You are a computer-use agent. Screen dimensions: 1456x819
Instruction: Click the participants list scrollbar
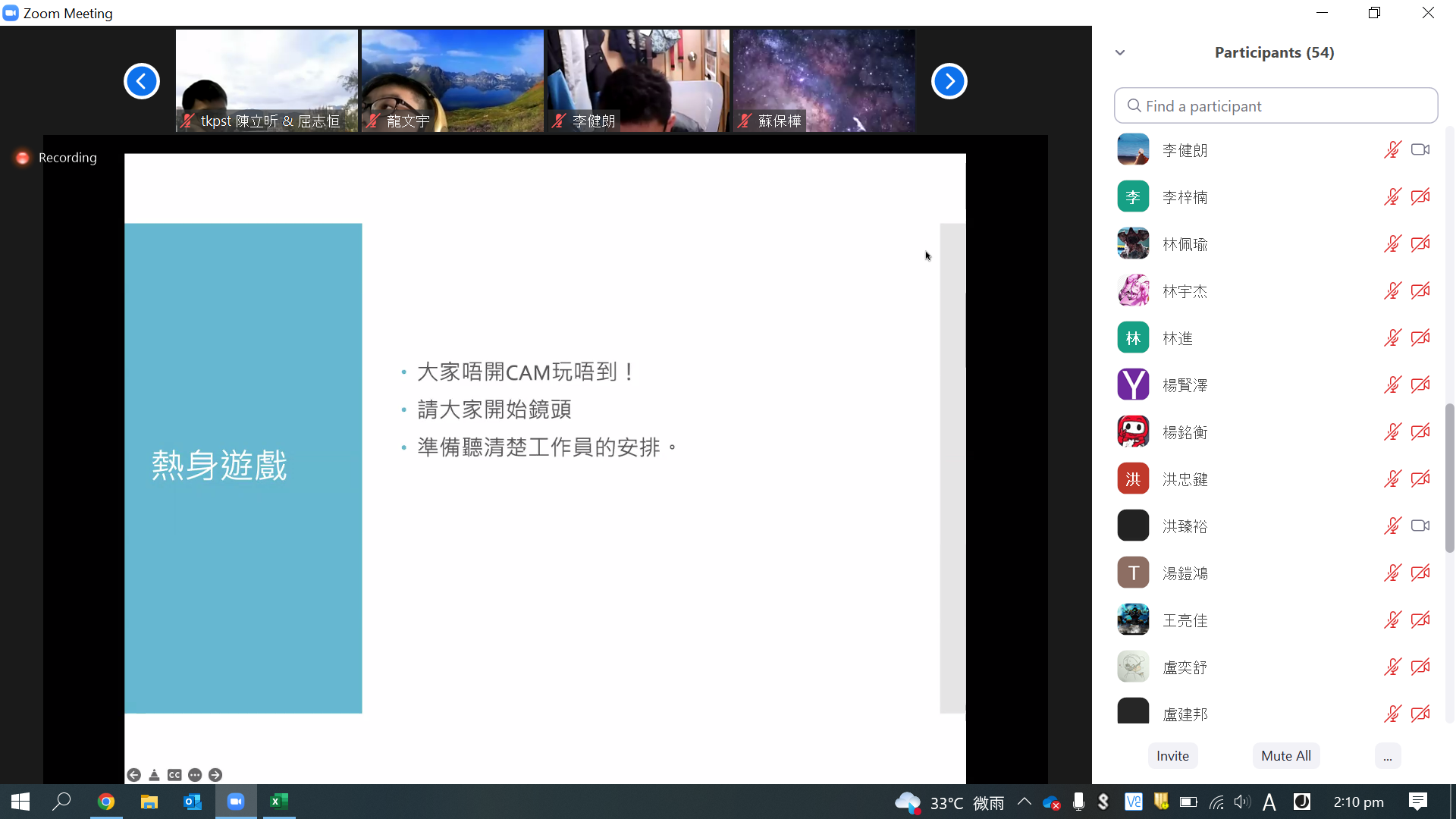click(1449, 478)
